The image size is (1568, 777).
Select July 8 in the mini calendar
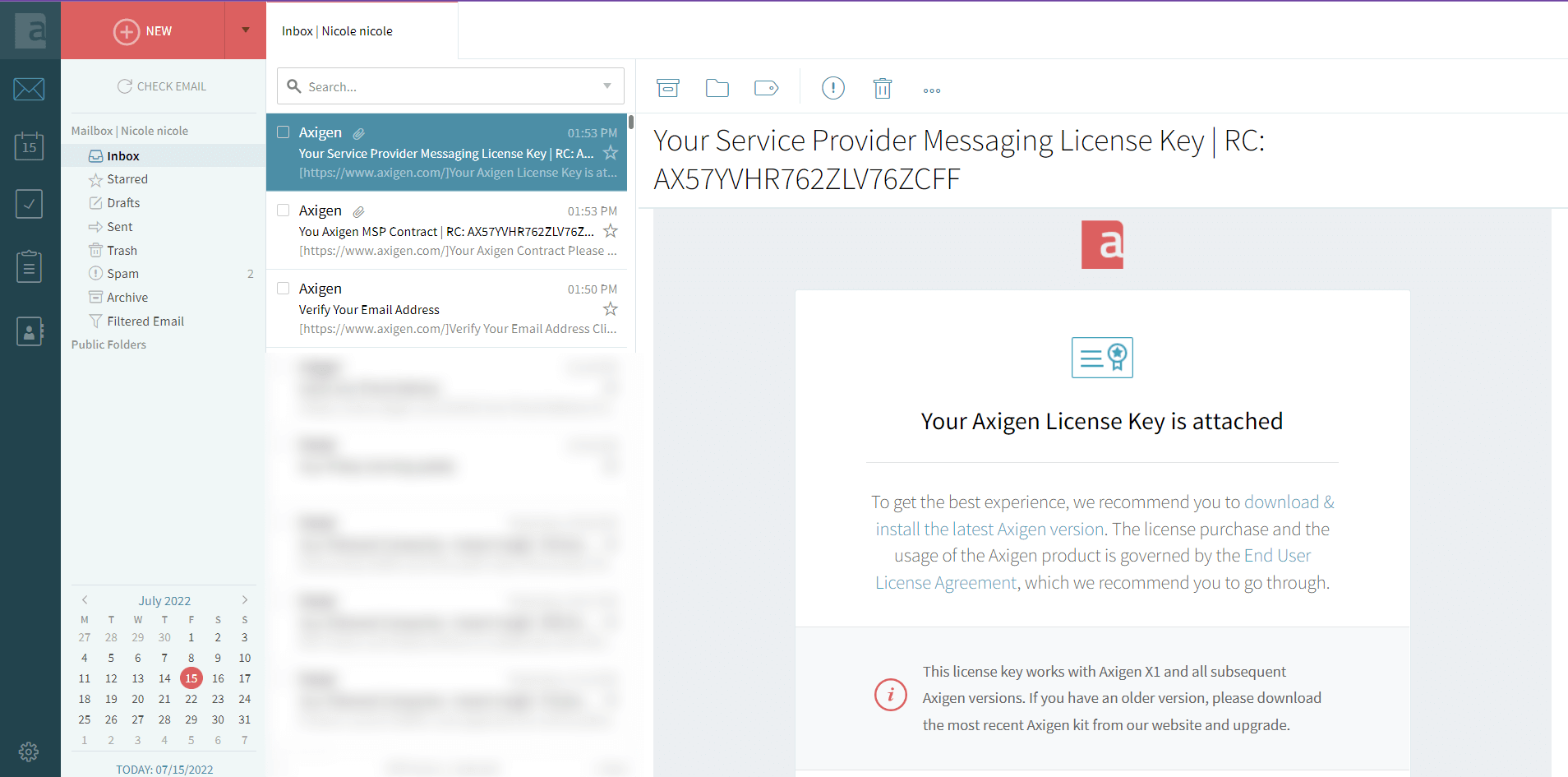pos(191,658)
